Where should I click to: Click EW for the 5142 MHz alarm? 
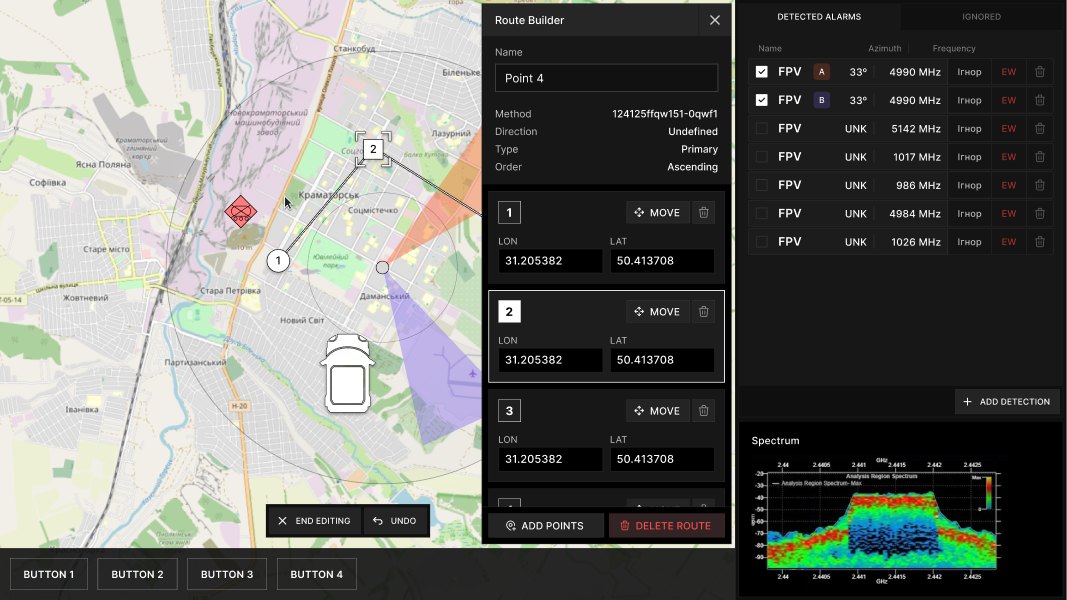click(1008, 128)
